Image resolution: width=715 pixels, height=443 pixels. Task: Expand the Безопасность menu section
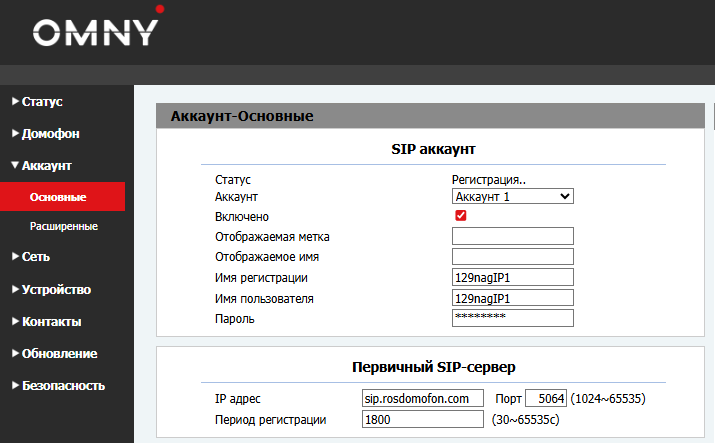pyautogui.click(x=63, y=386)
